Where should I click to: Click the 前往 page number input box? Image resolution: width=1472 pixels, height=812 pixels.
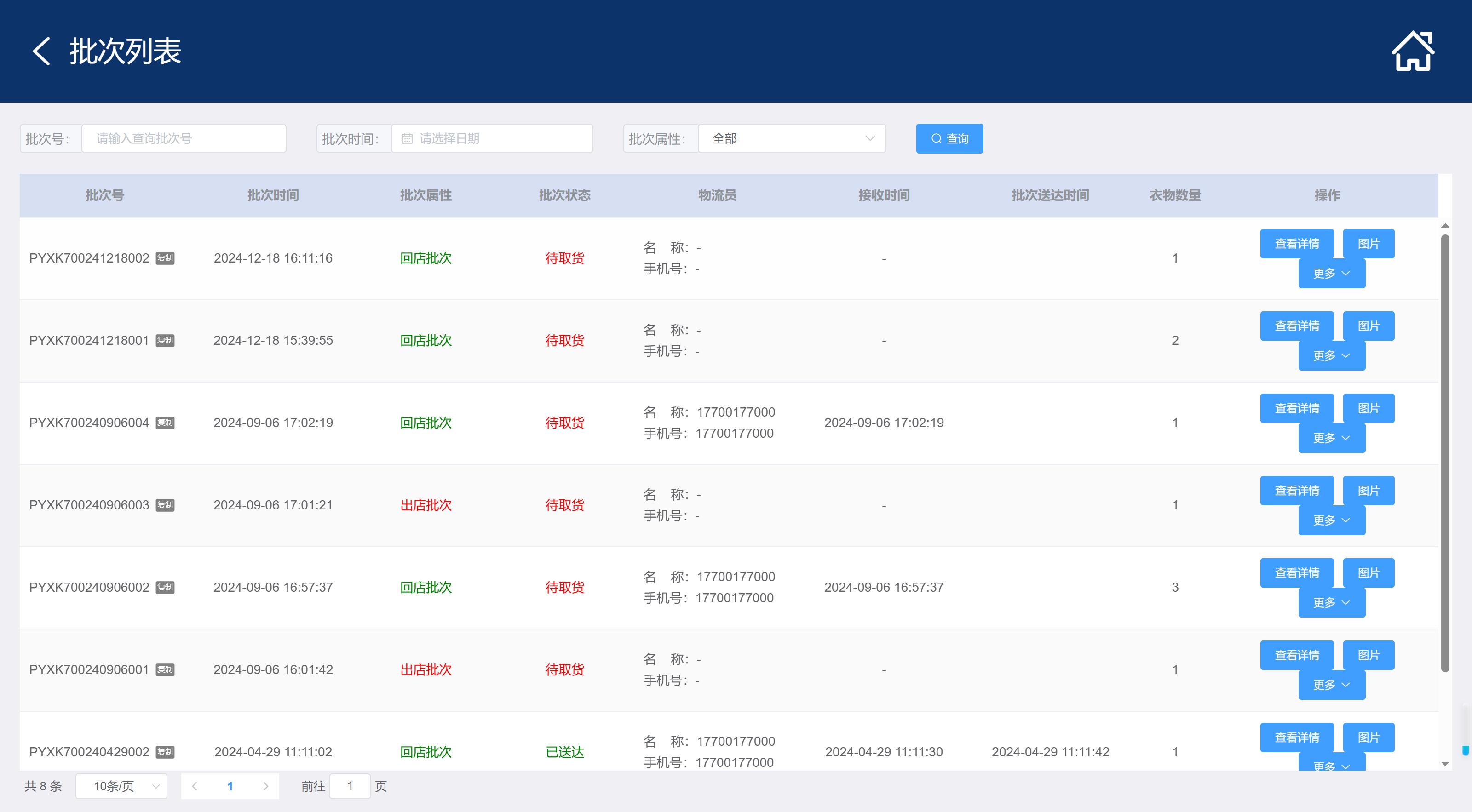[350, 786]
